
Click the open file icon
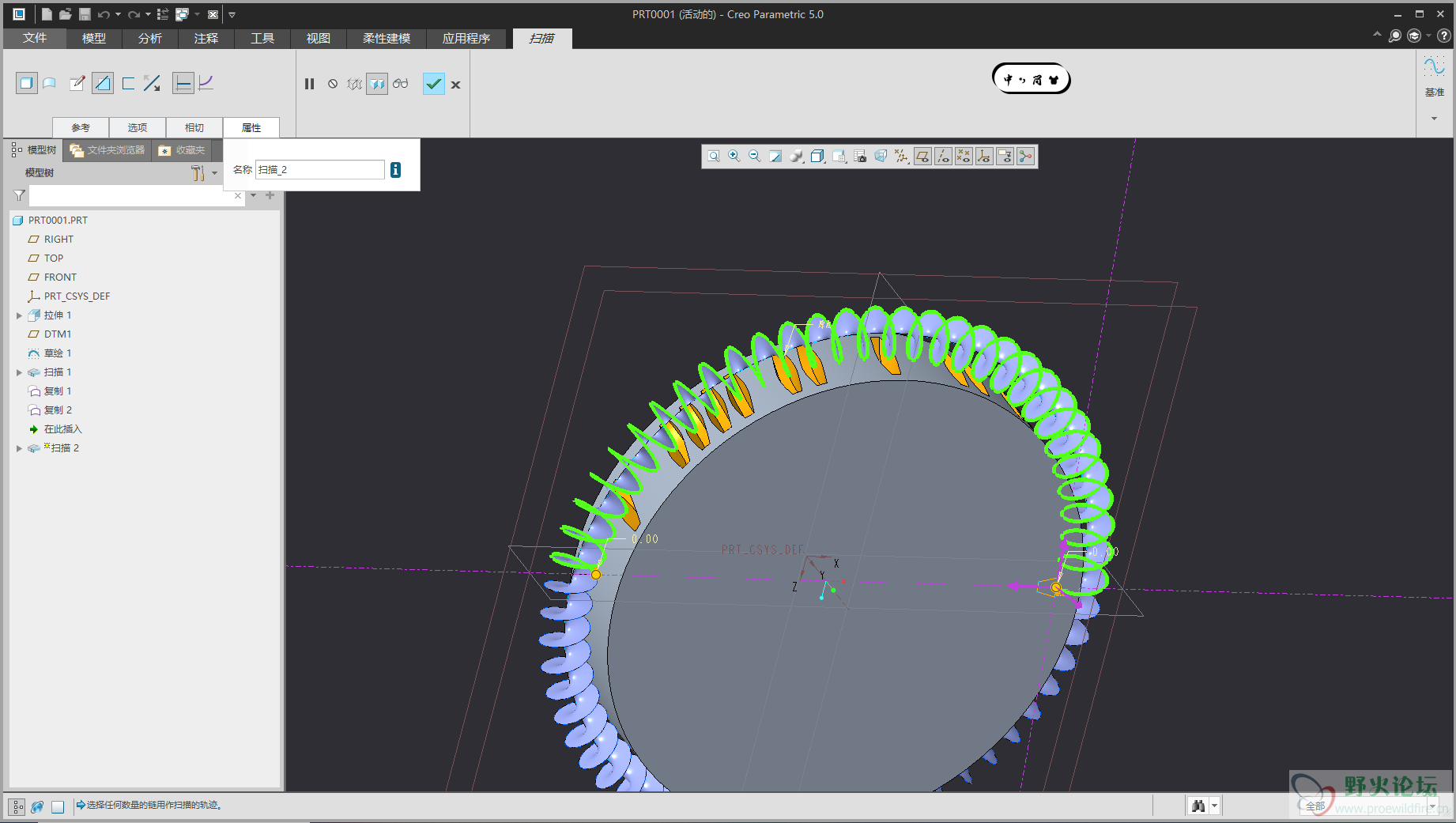coord(66,14)
